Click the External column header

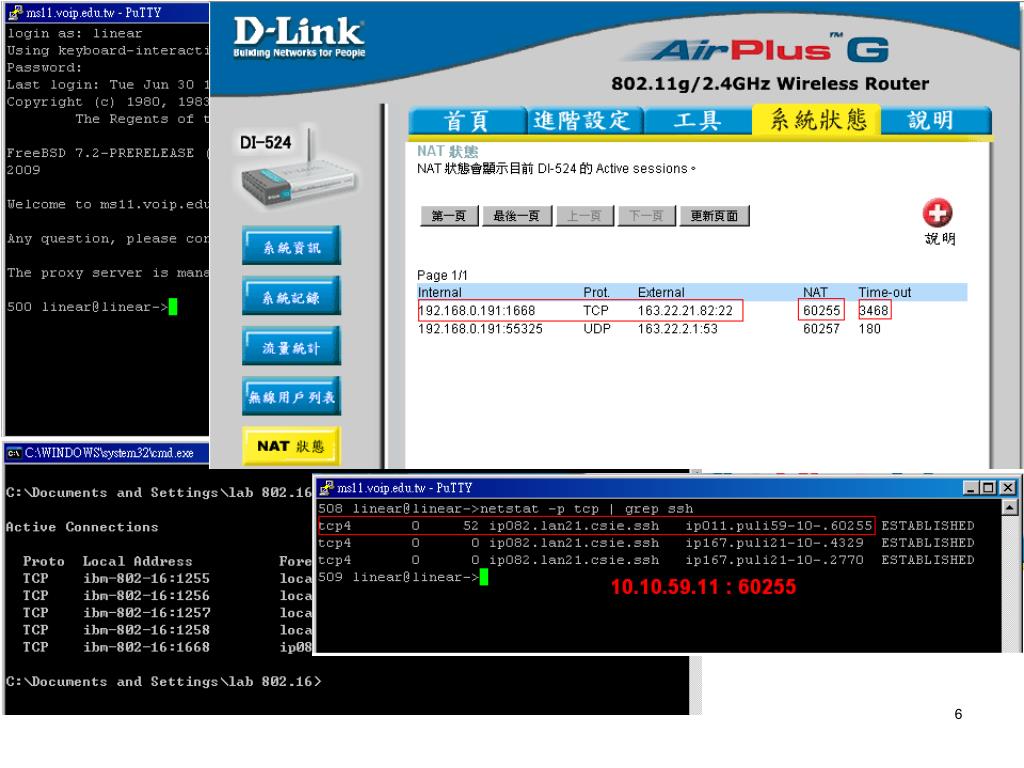tap(661, 293)
